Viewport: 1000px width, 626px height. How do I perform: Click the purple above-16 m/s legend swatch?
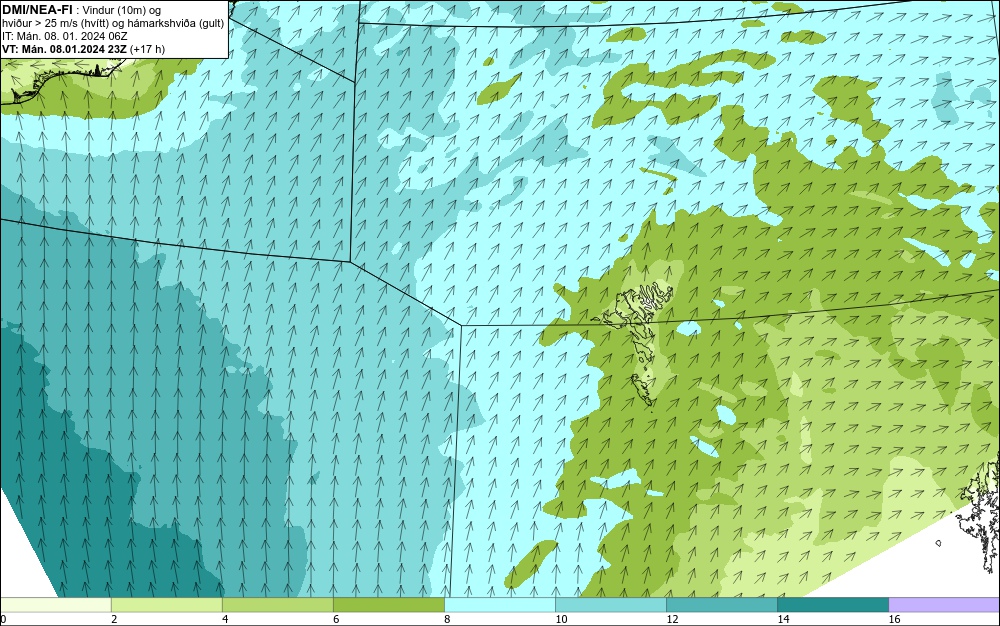pyautogui.click(x=944, y=604)
